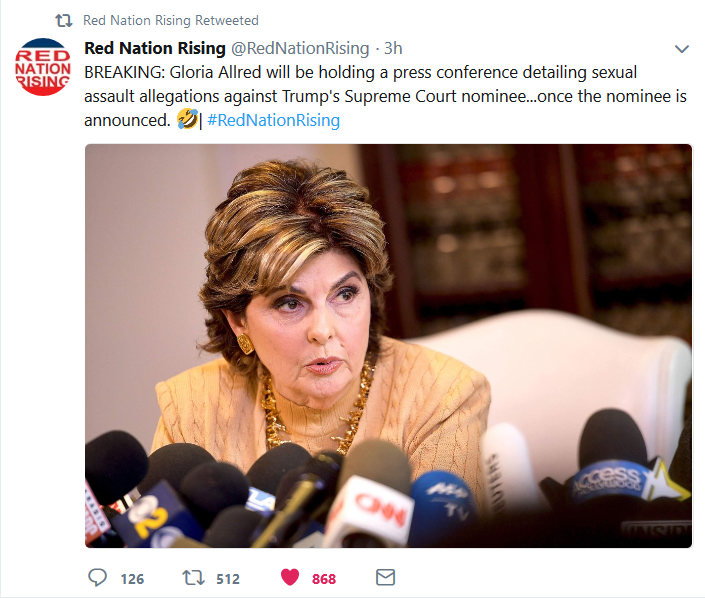
Task: Click the envelope direct message icon
Action: tap(385, 577)
